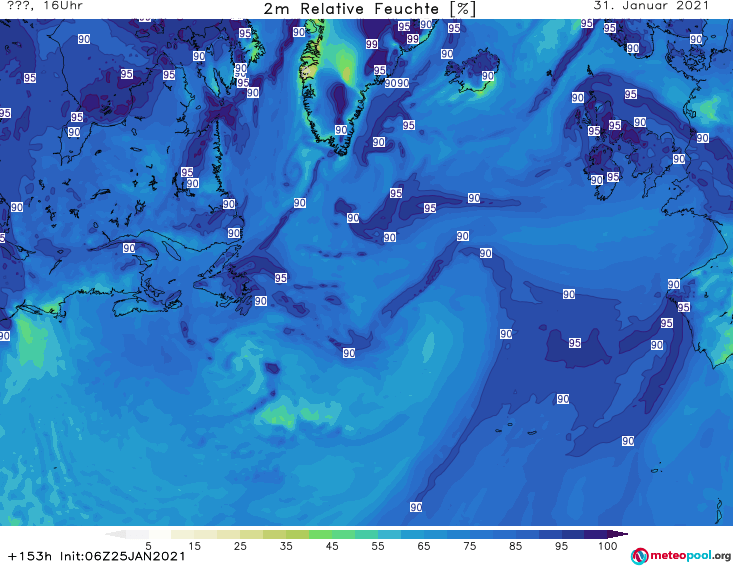
Task: Click the time label "???, 16Uhr"
Action: (x=45, y=6)
